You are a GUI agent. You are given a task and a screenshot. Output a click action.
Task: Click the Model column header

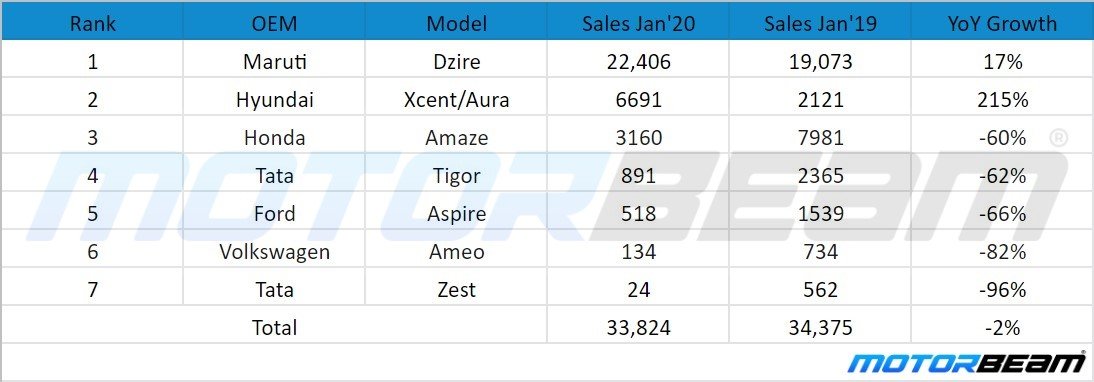pyautogui.click(x=456, y=24)
